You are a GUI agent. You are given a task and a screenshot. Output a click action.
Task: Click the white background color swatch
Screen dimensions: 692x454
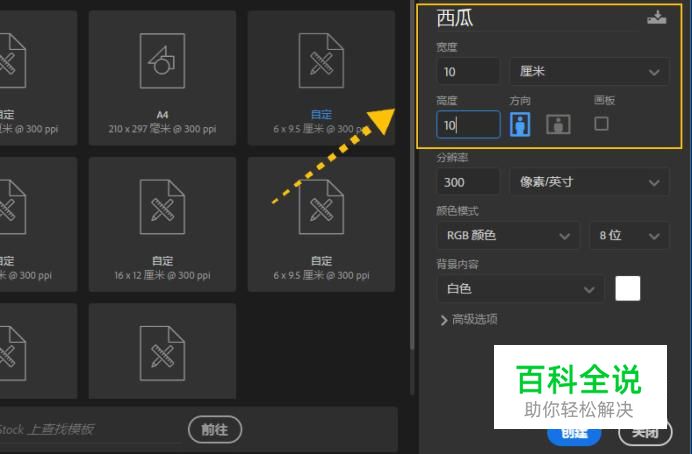coord(628,289)
